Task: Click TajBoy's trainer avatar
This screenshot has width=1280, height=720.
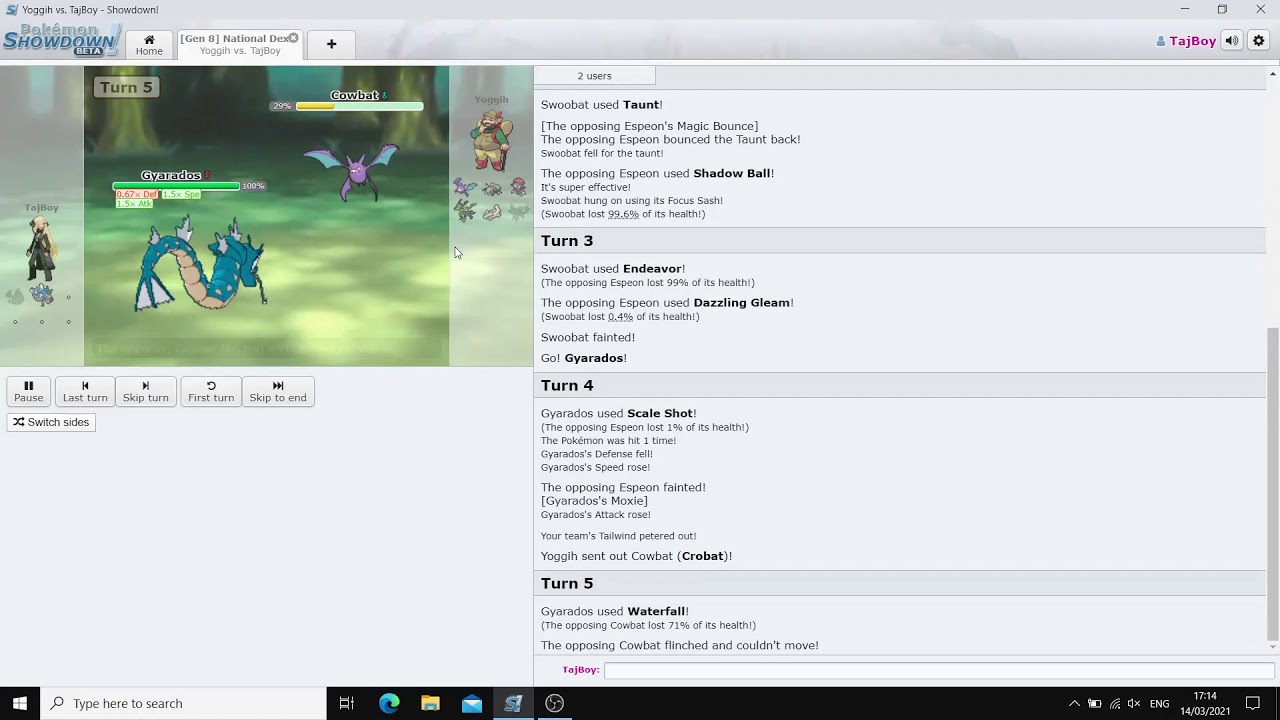Action: click(x=40, y=249)
